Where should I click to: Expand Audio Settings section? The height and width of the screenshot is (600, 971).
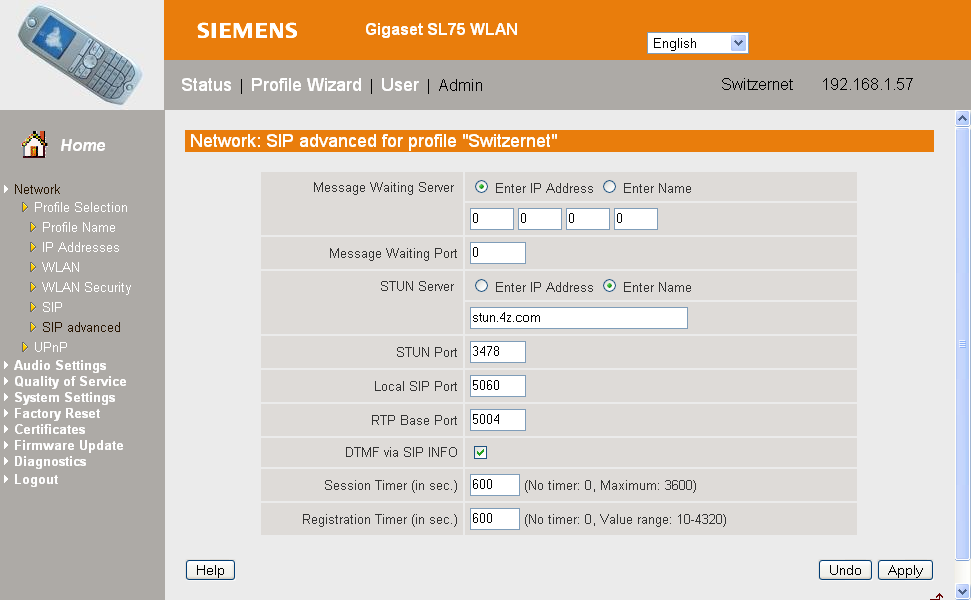point(59,365)
